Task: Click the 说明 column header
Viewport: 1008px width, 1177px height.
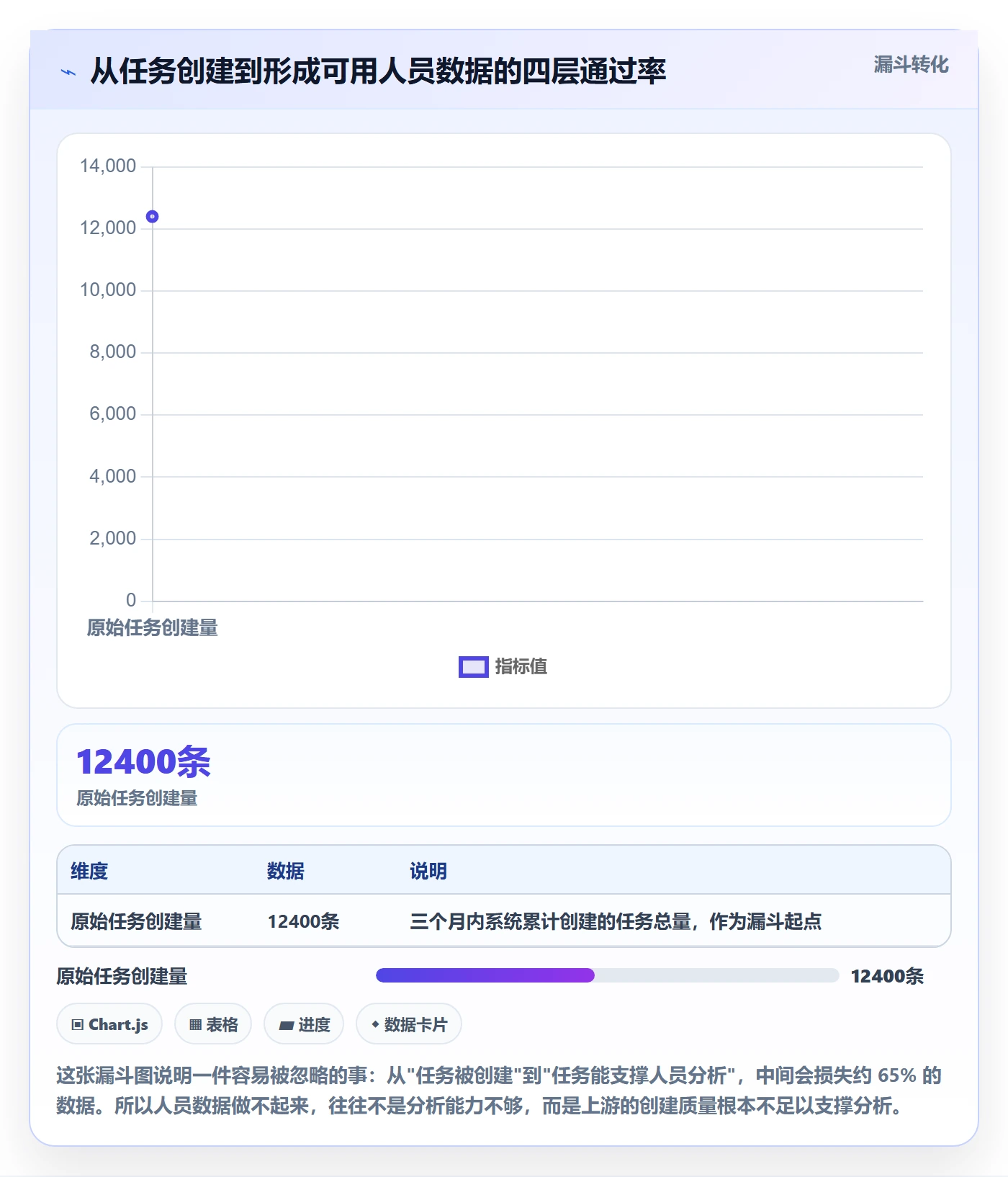Action: (x=428, y=871)
